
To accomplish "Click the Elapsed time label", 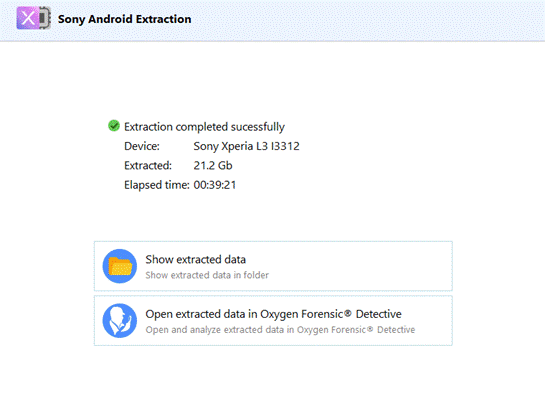I will pyautogui.click(x=157, y=185).
